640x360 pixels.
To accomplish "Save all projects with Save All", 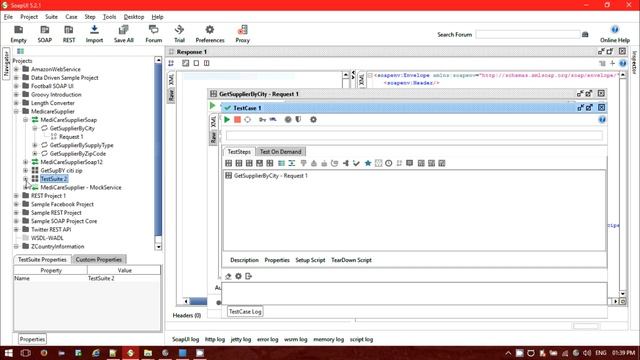I will (x=124, y=34).
